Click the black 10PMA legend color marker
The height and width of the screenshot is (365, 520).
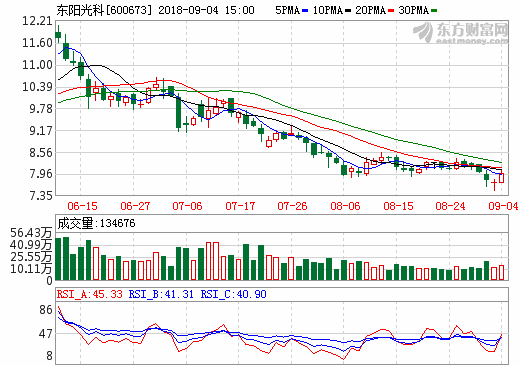pos(348,11)
